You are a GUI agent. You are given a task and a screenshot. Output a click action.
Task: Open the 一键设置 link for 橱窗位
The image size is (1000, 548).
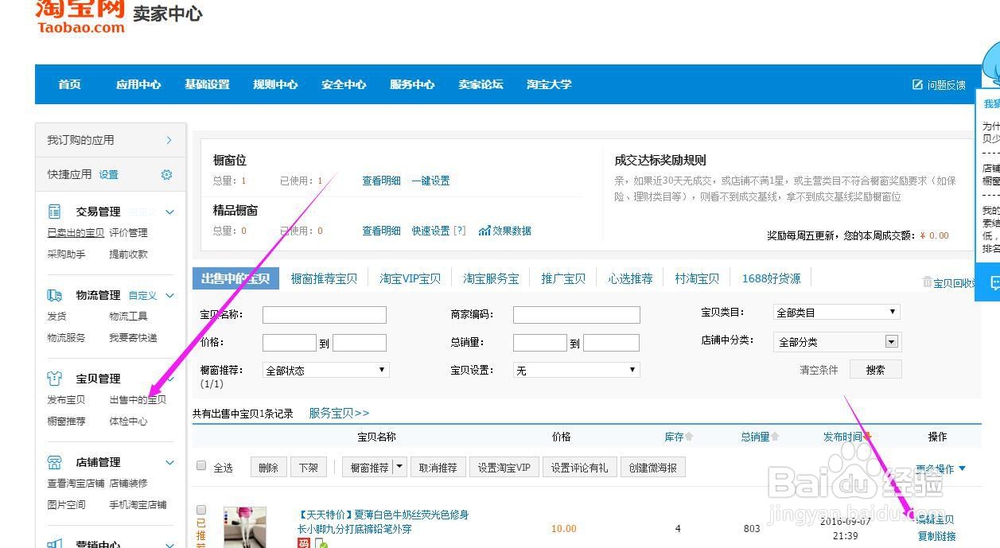(x=430, y=181)
